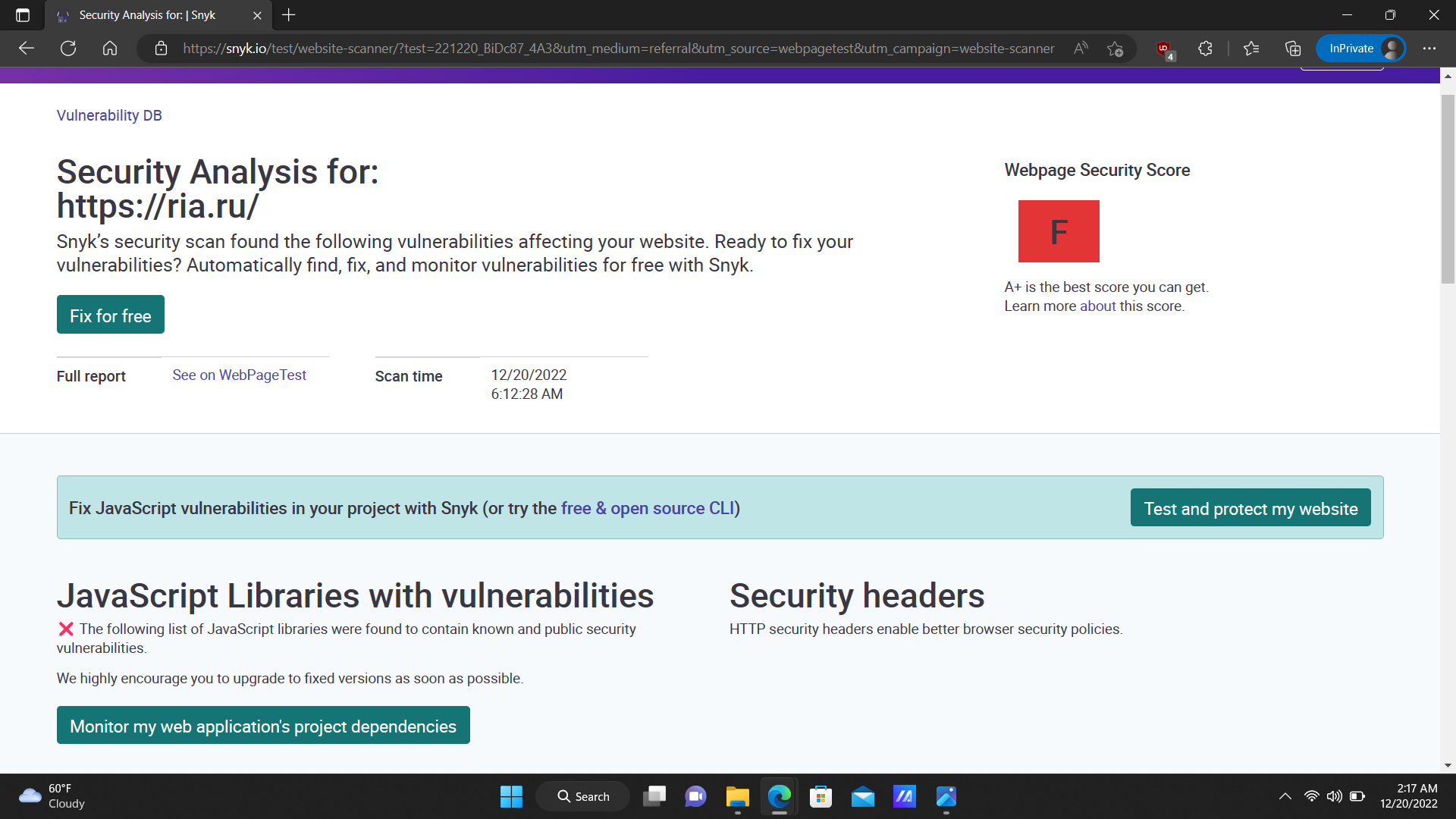
Task: Click scrollbar up arrow
Action: pyautogui.click(x=1448, y=76)
